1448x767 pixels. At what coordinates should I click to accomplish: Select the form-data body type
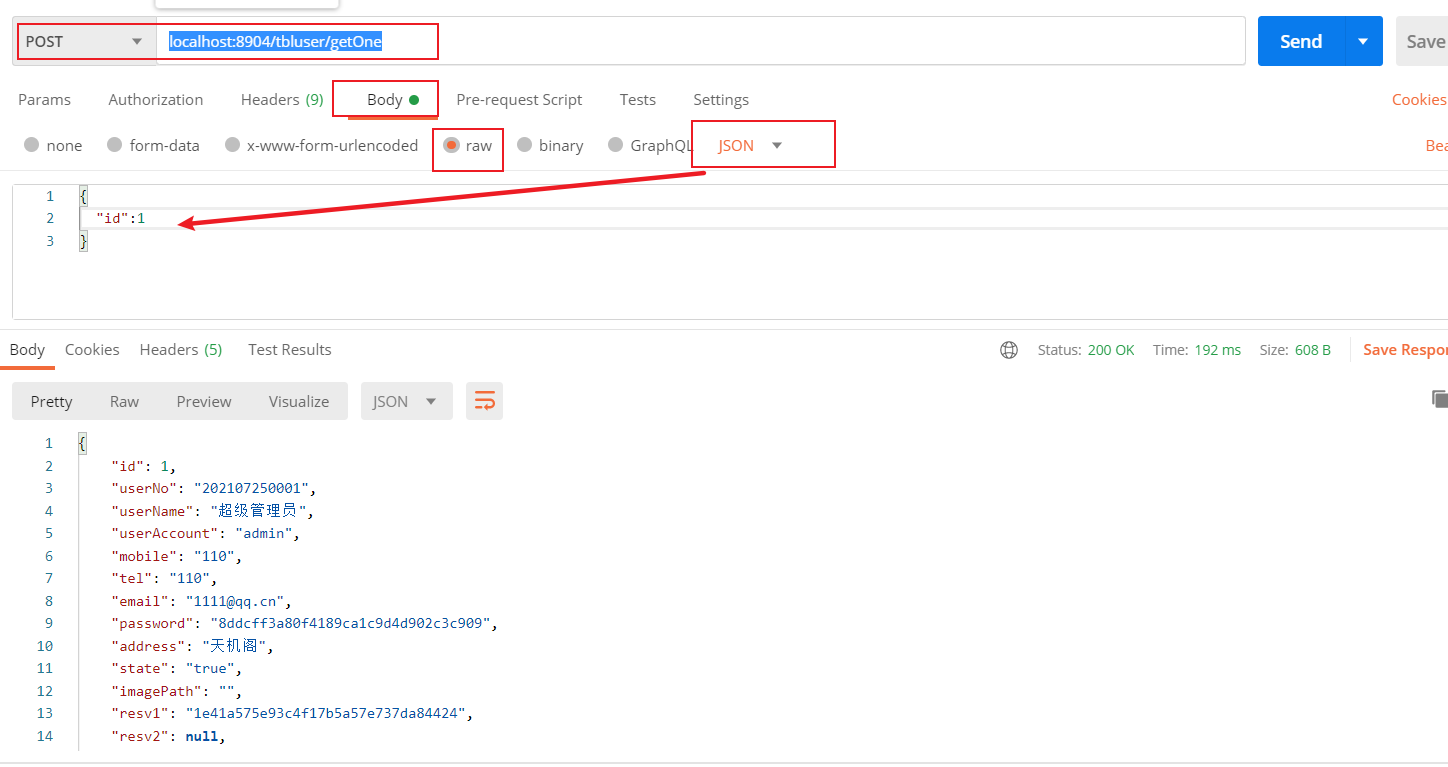pyautogui.click(x=153, y=145)
